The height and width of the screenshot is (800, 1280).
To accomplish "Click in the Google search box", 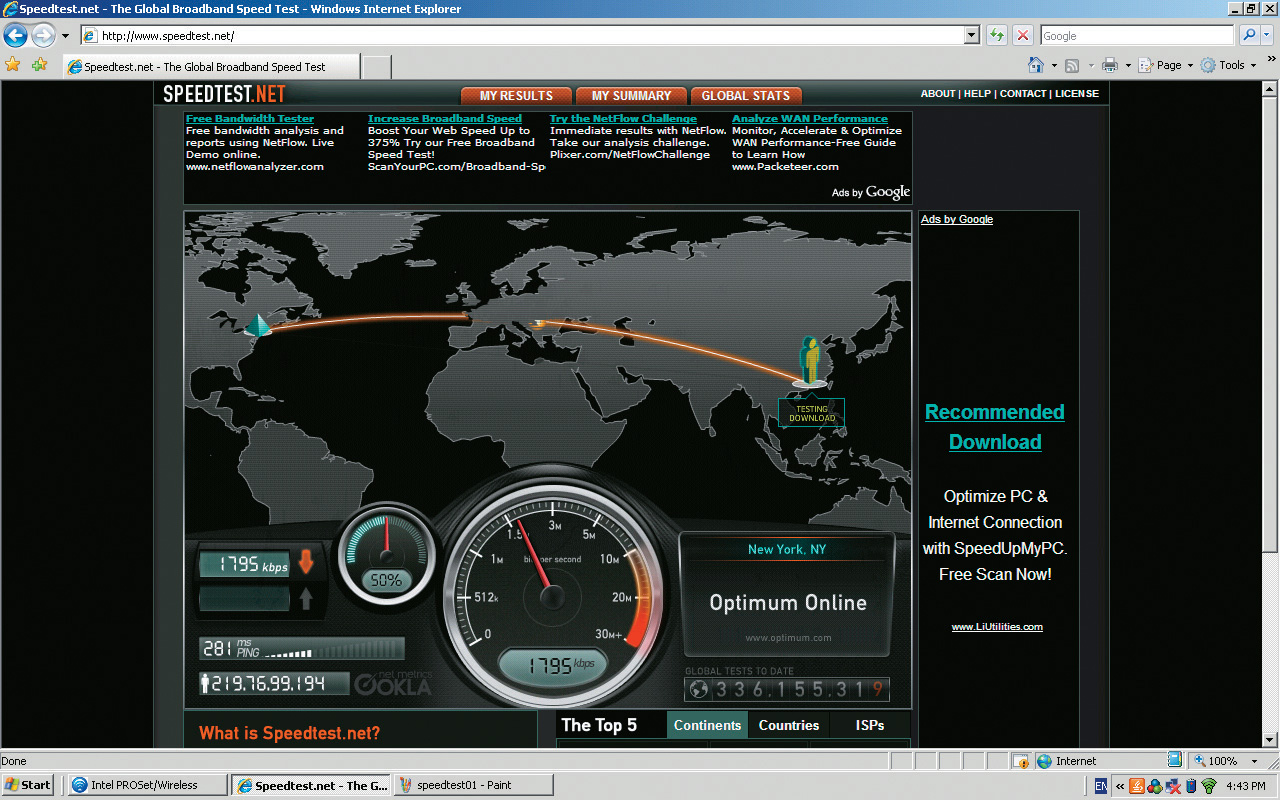I will coord(1137,35).
